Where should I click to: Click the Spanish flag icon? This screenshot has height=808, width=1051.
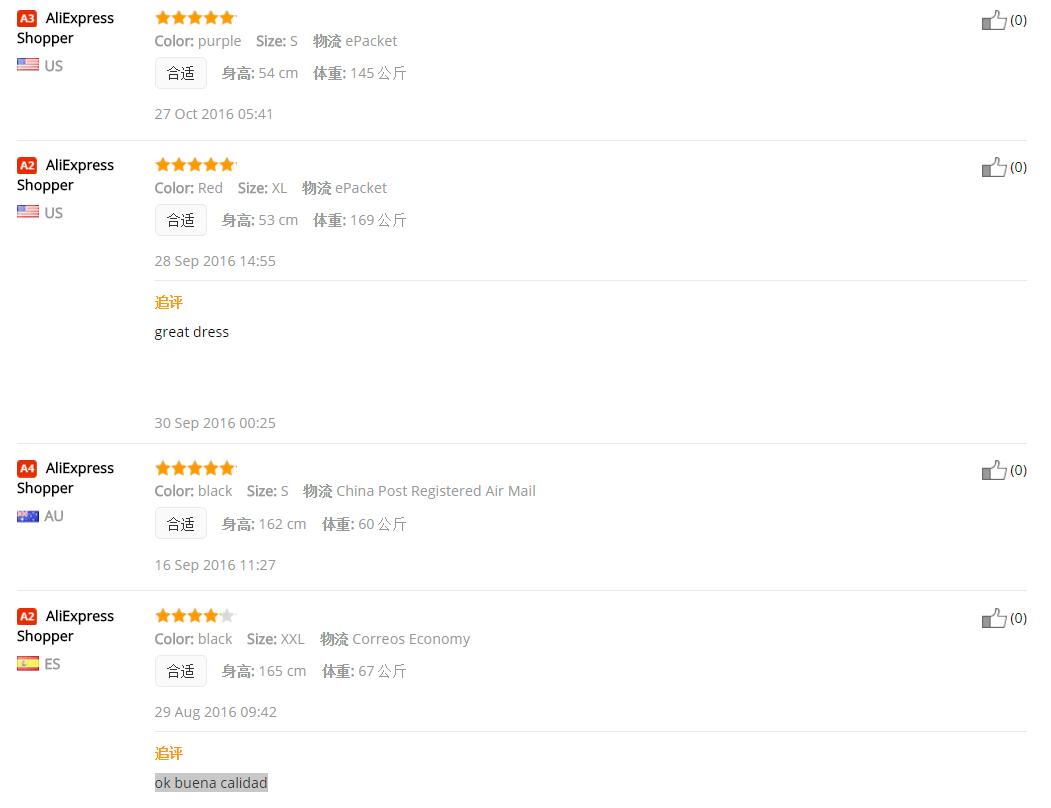28,664
